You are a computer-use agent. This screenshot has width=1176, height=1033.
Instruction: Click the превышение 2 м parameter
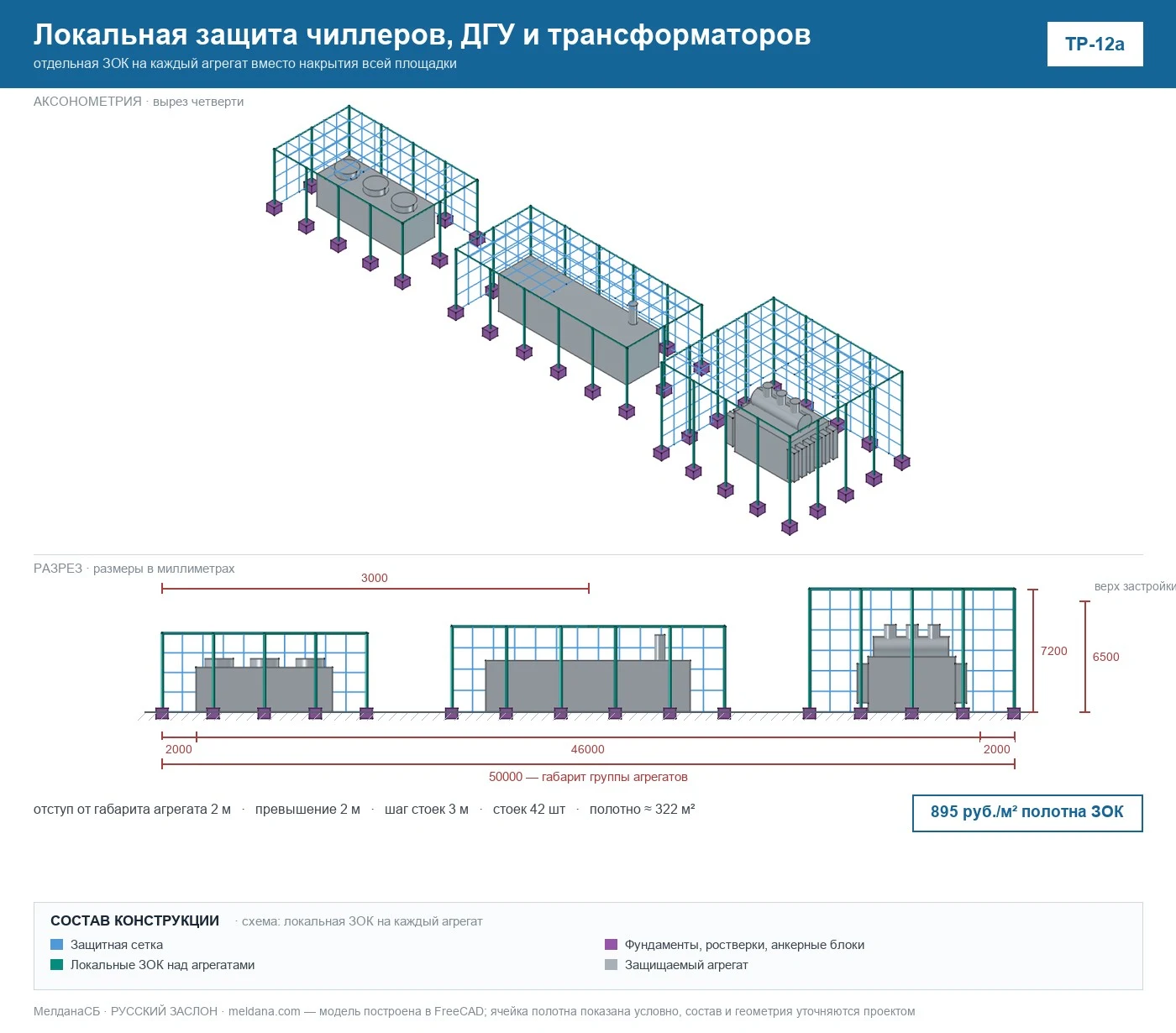pos(307,810)
